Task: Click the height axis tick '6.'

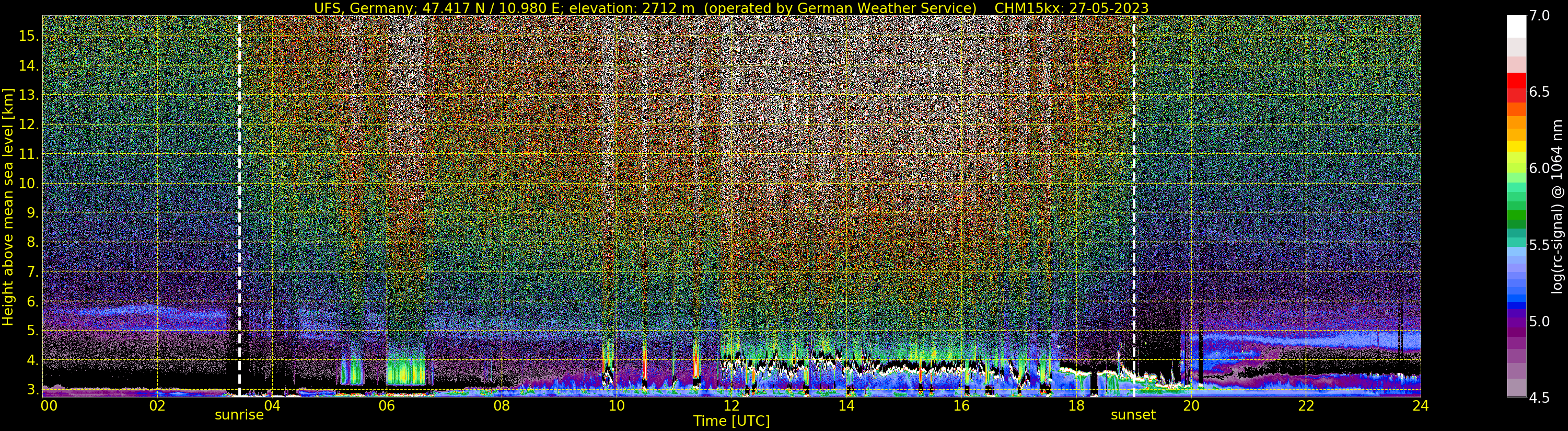Action: [x=32, y=301]
